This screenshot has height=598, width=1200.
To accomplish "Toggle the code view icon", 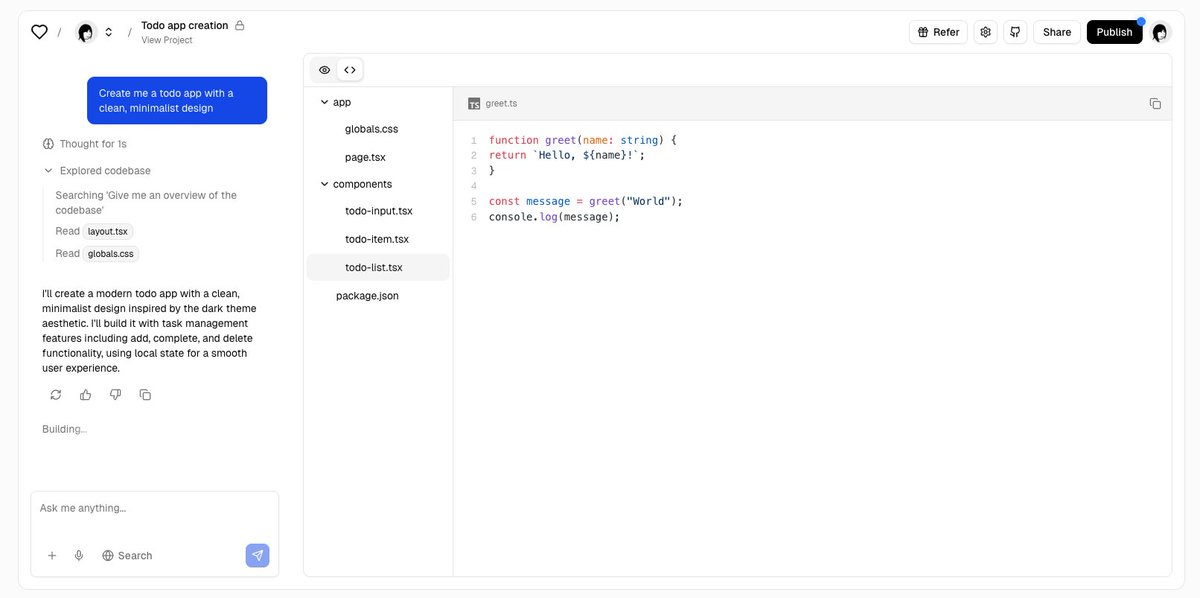I will pyautogui.click(x=349, y=69).
